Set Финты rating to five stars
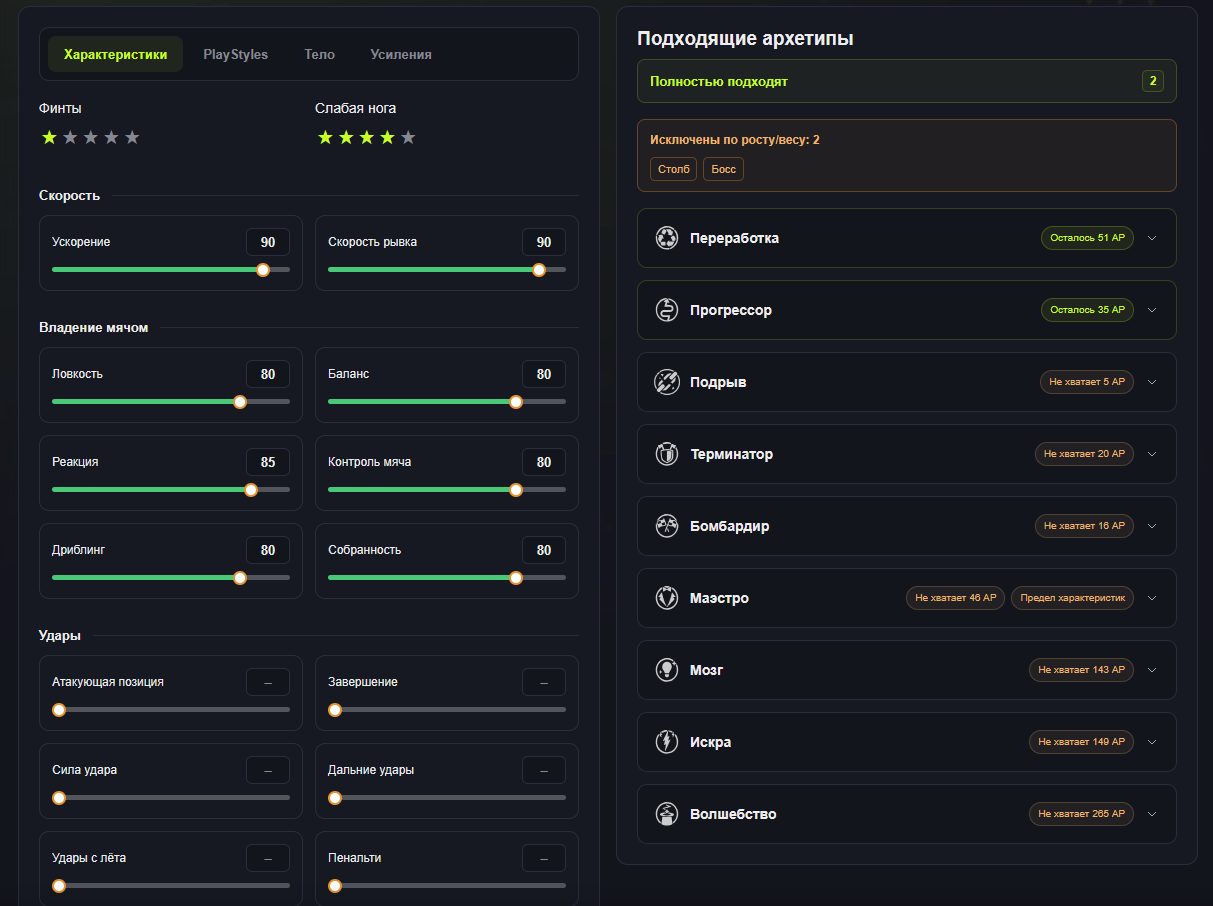1213x906 pixels. 132,137
